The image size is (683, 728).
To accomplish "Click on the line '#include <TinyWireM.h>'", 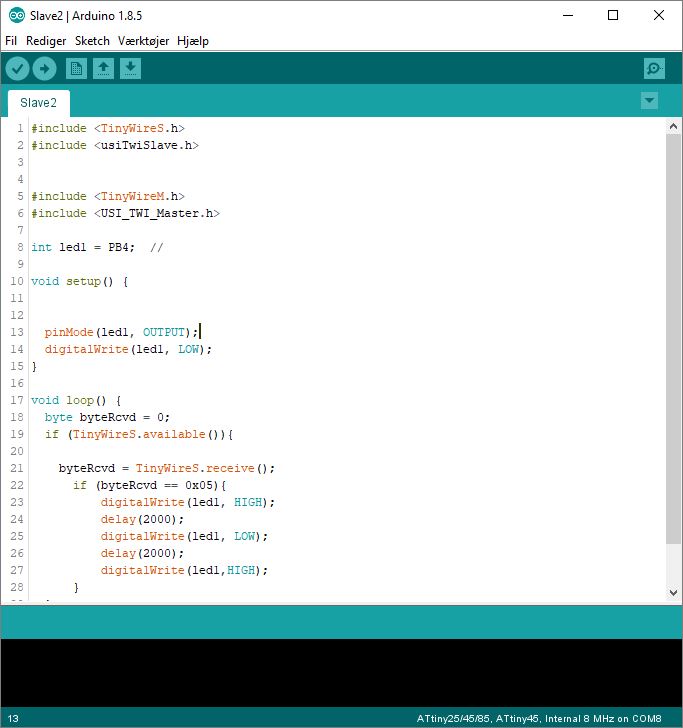I will (x=108, y=196).
